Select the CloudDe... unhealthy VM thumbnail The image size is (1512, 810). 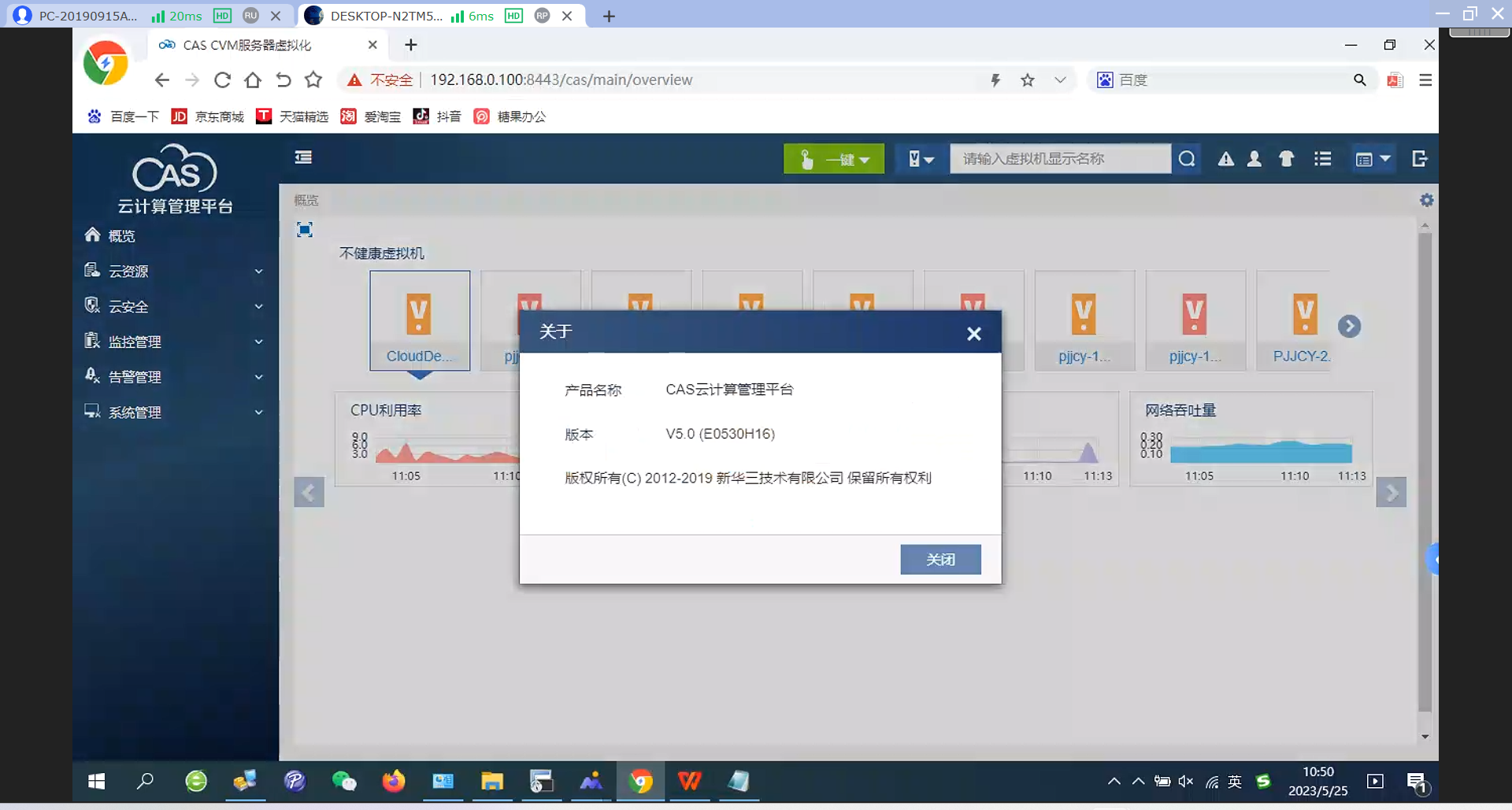420,320
